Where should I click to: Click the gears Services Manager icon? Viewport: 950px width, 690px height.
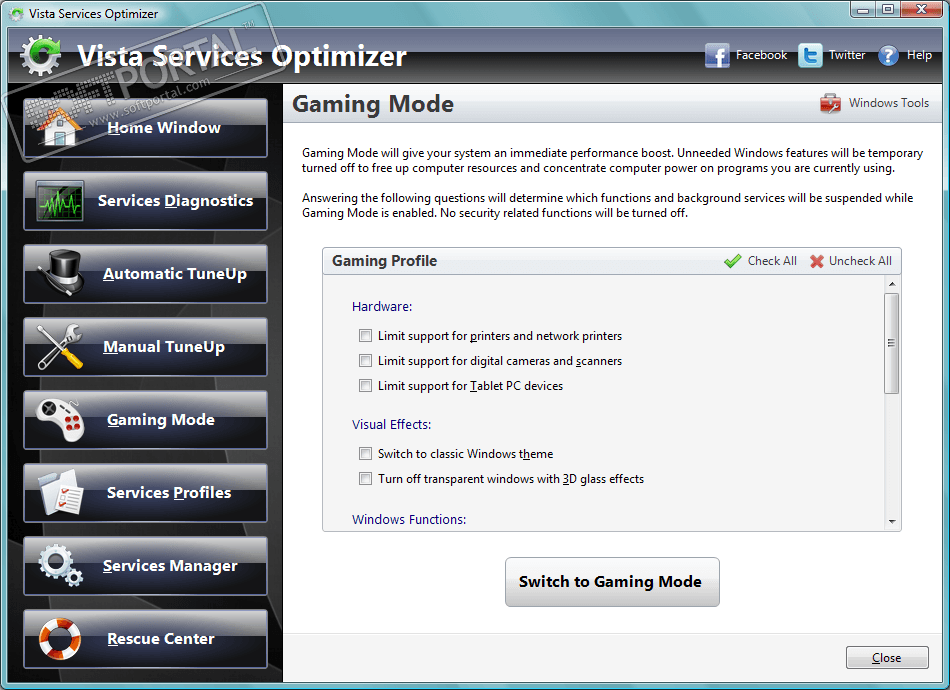point(61,565)
